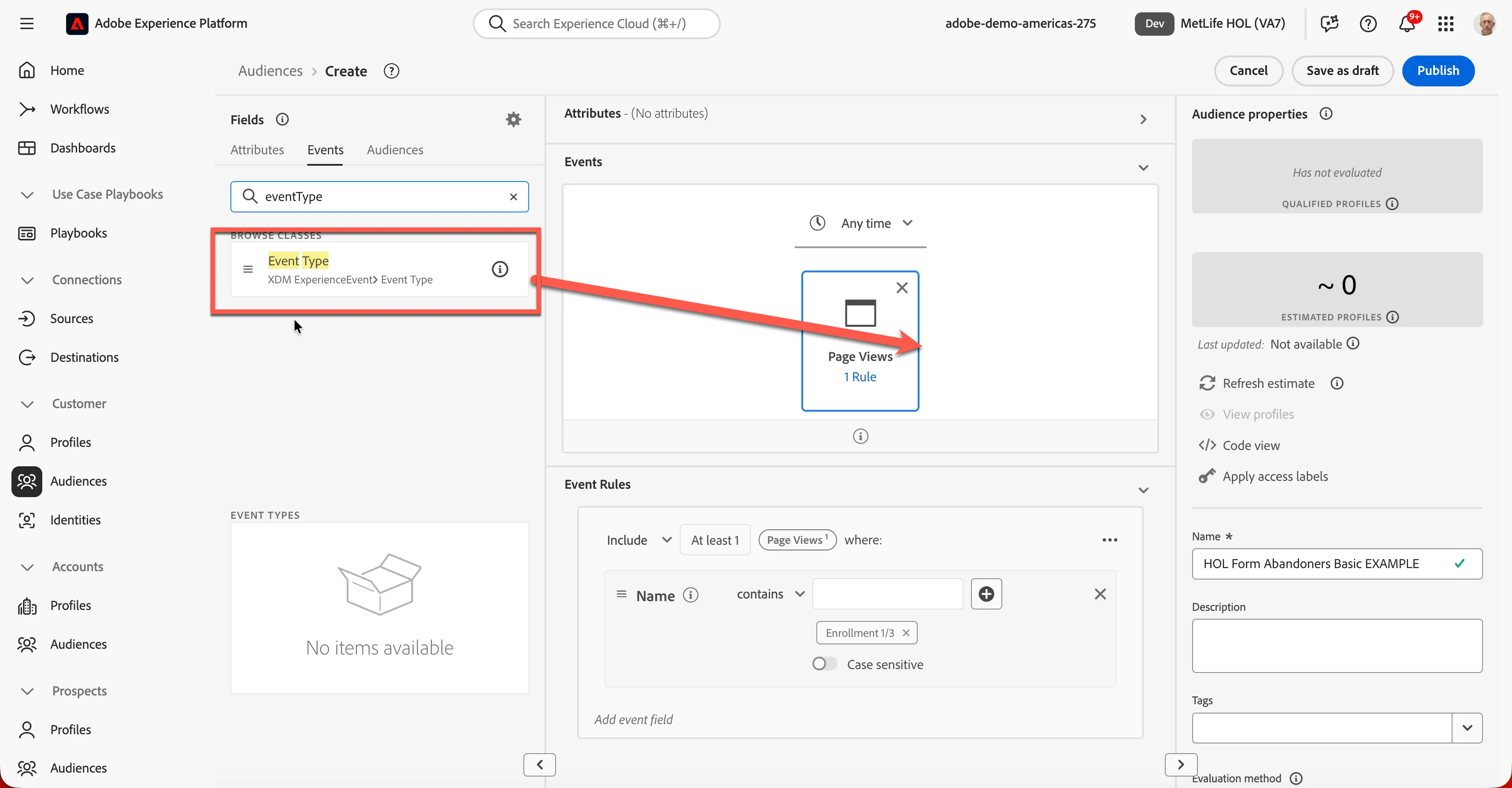
Task: Click info icon on Event Type row
Action: pos(500,269)
